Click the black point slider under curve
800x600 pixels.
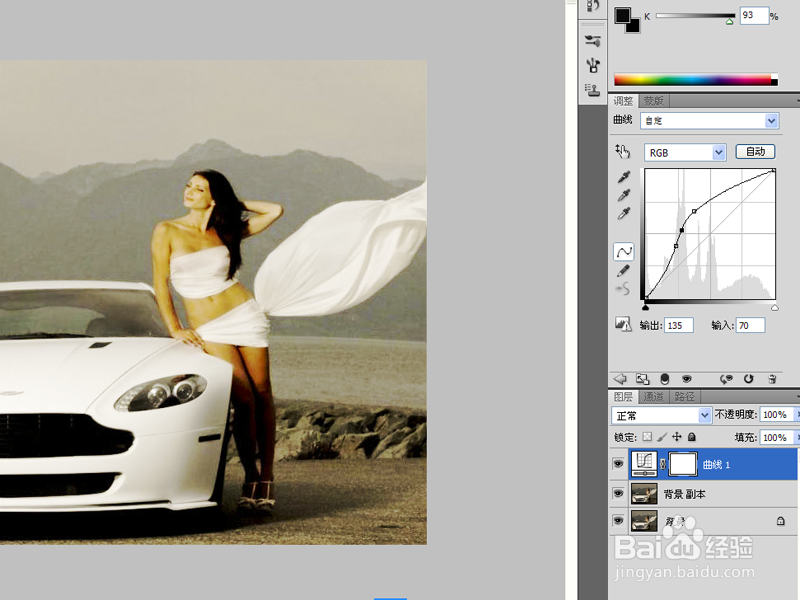(645, 307)
